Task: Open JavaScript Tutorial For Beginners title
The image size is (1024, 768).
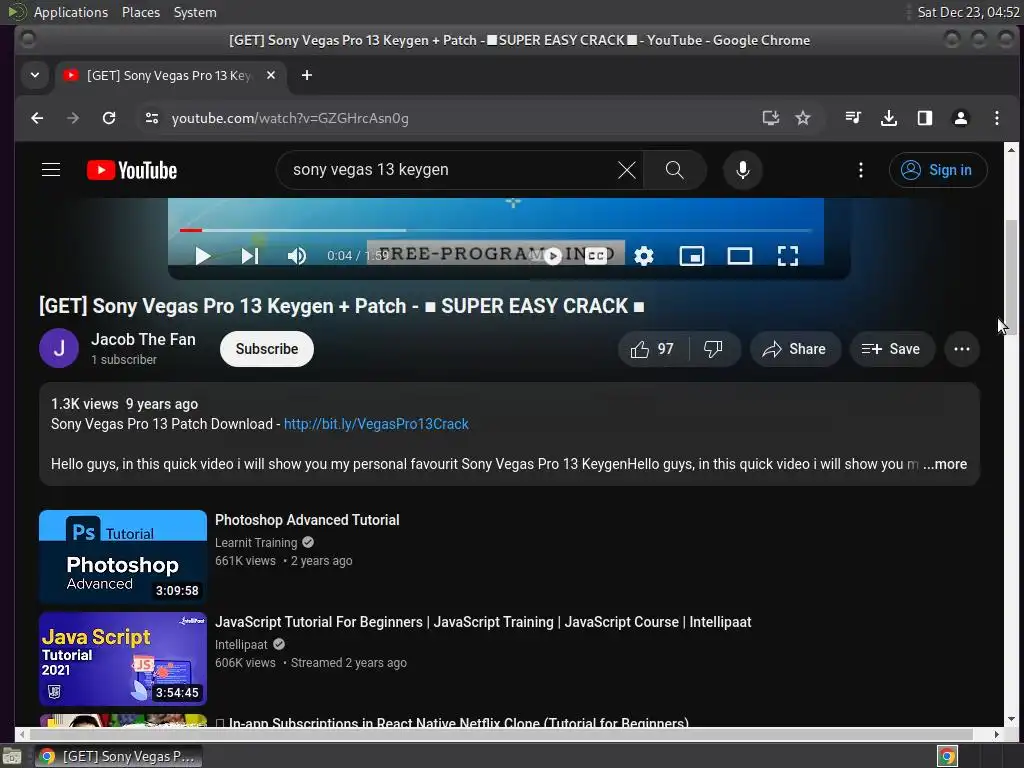Action: (x=483, y=622)
